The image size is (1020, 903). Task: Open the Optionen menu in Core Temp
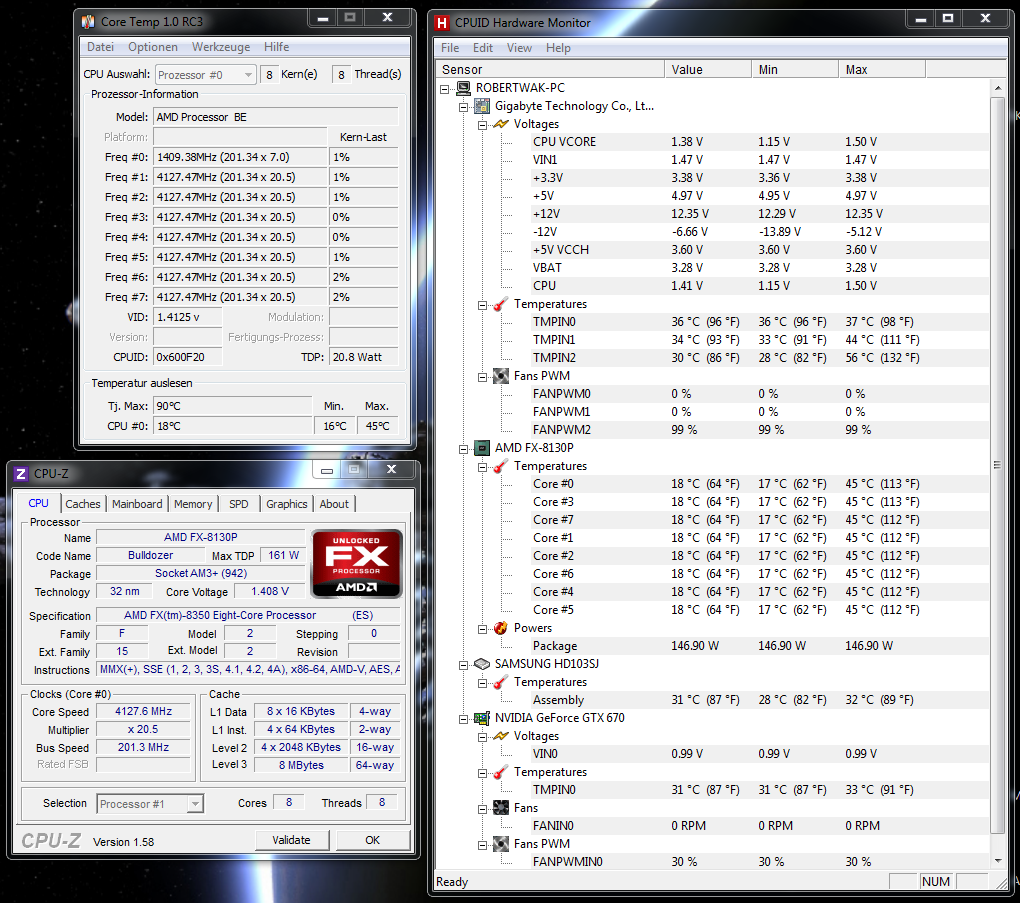(153, 47)
